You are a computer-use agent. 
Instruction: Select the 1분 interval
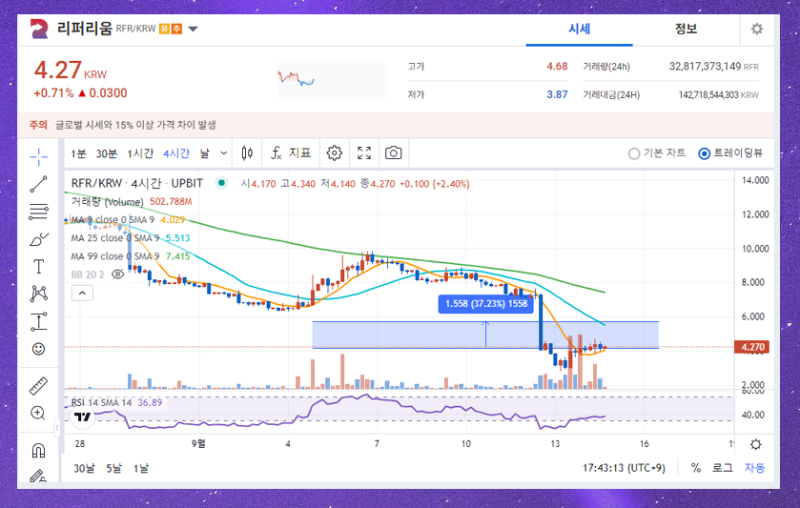tap(78, 154)
